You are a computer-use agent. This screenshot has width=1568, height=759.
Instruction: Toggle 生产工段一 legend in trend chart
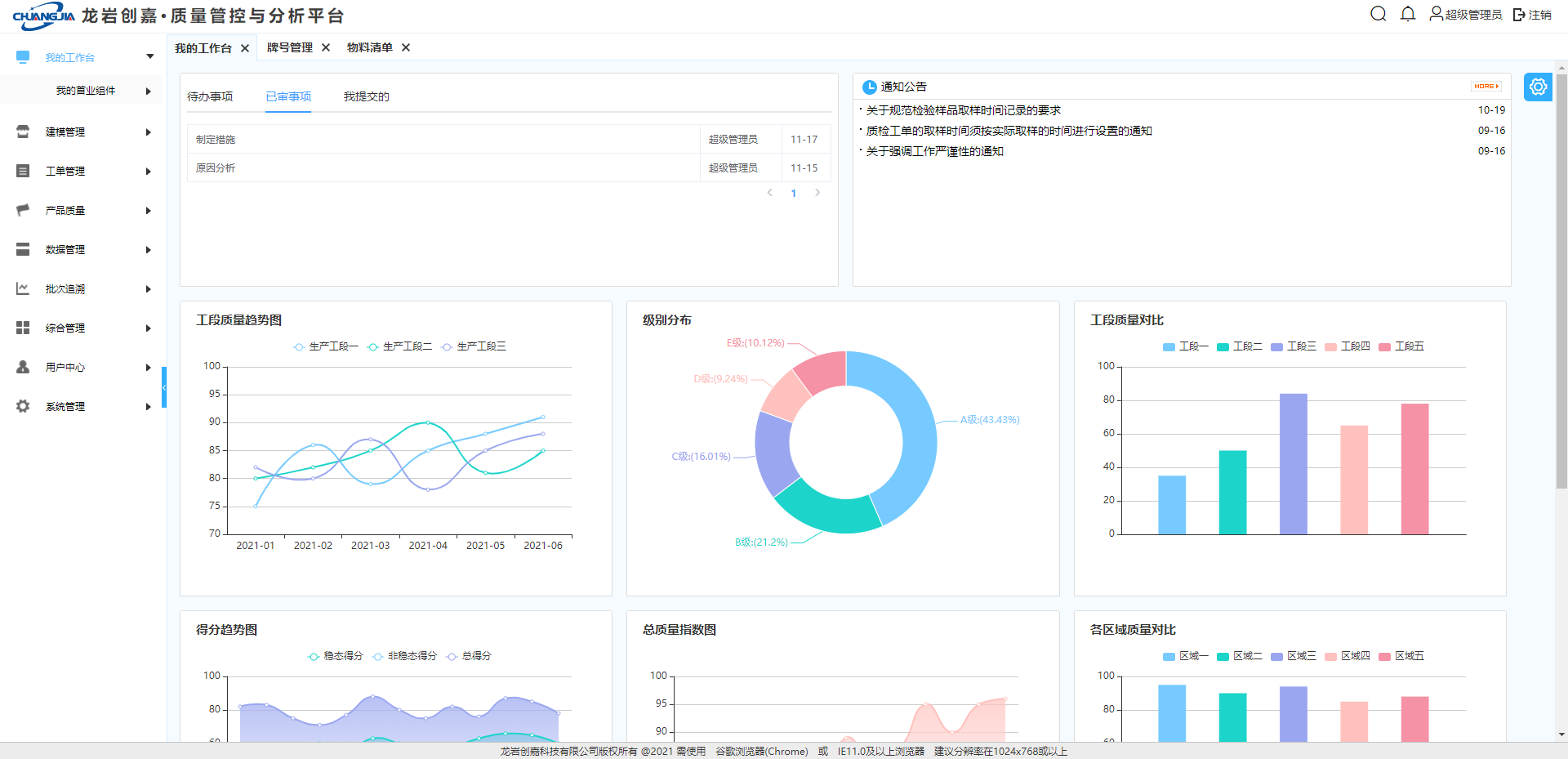[326, 346]
